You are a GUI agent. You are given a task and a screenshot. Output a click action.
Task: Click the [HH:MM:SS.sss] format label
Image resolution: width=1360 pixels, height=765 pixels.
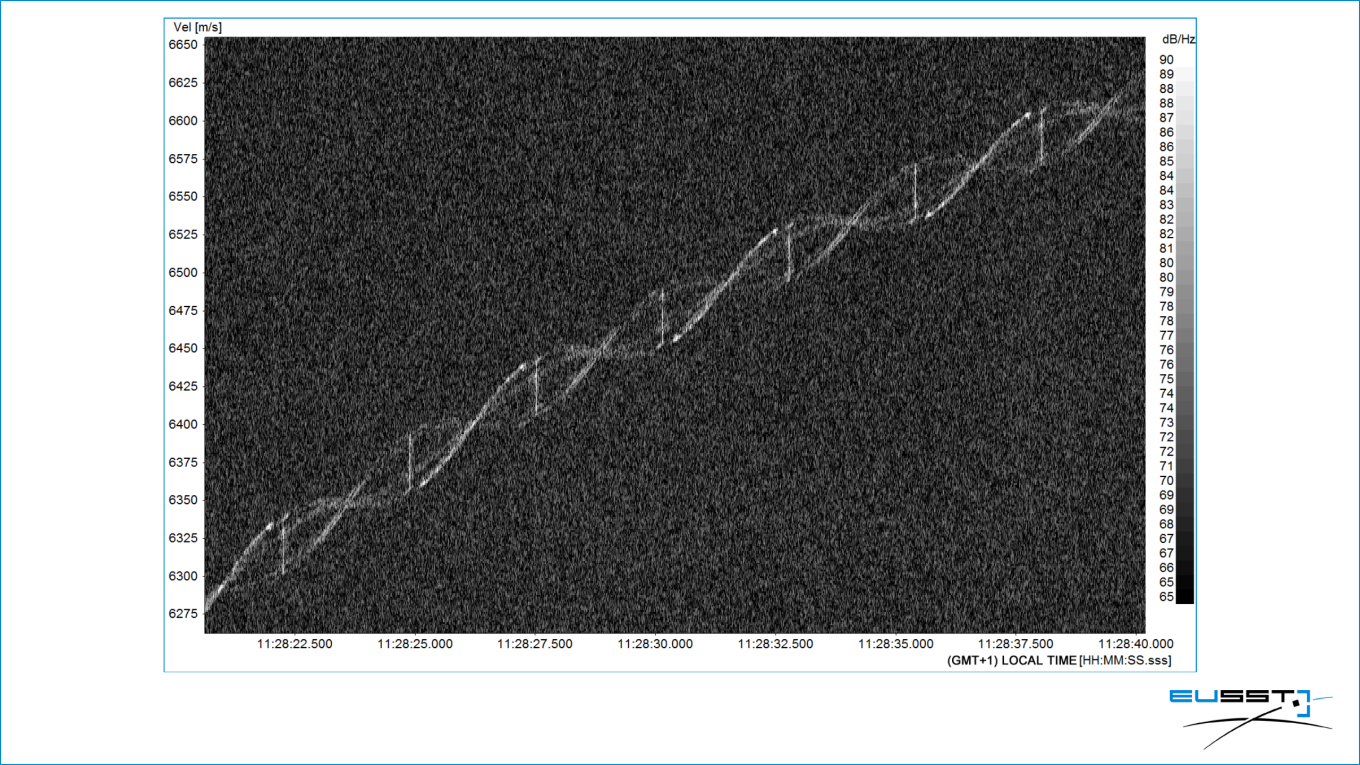(1125, 661)
